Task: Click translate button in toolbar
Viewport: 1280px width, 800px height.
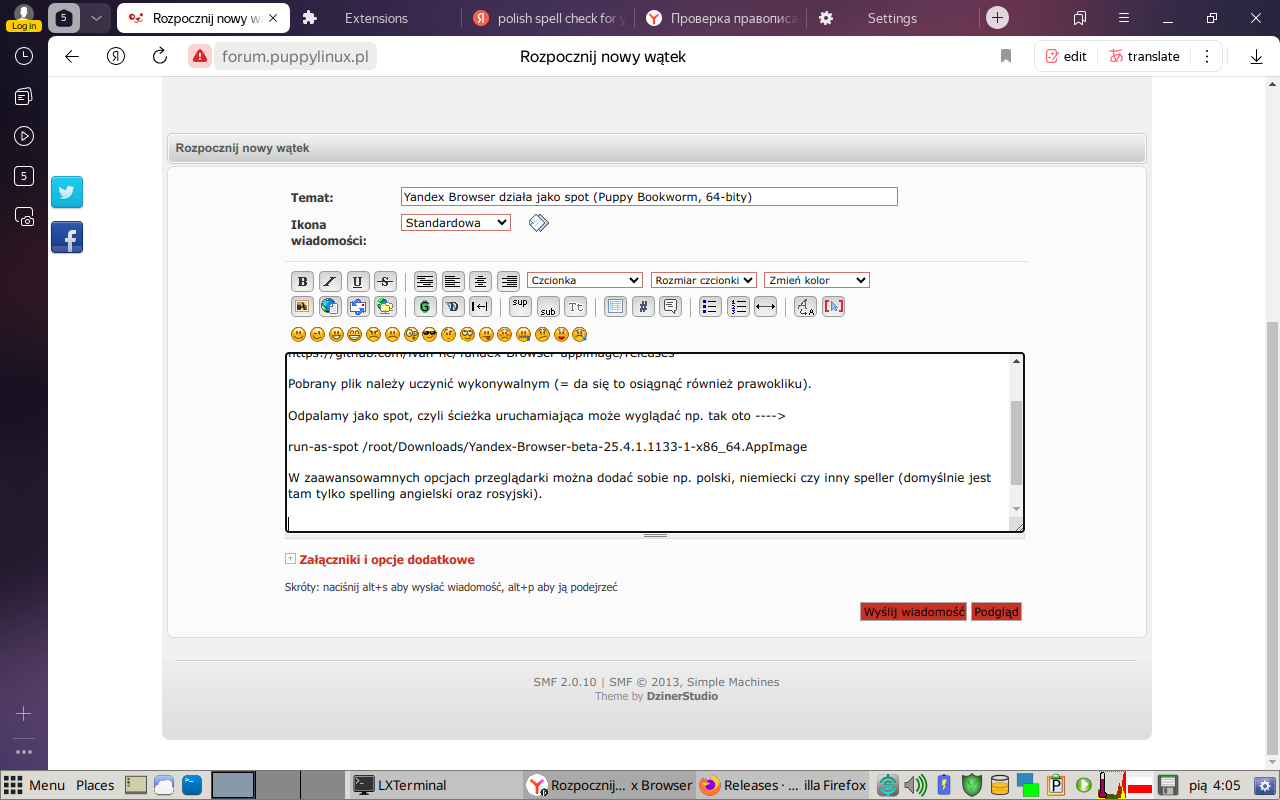Action: click(1144, 57)
